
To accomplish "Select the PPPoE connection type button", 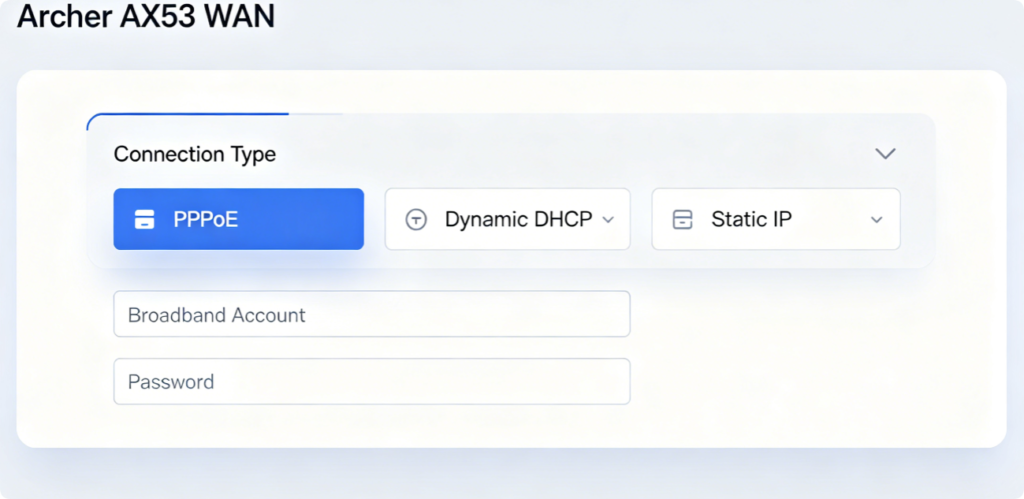I will pos(238,219).
